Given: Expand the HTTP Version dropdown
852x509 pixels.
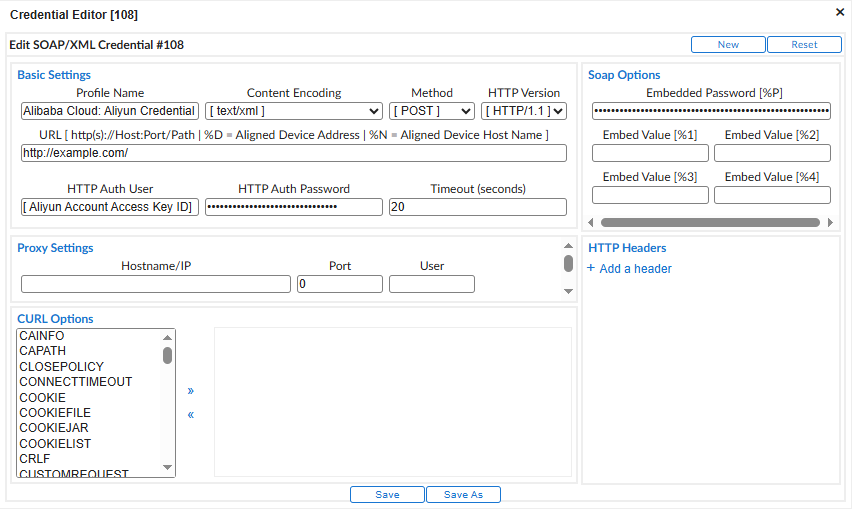Looking at the screenshot, I should (524, 111).
